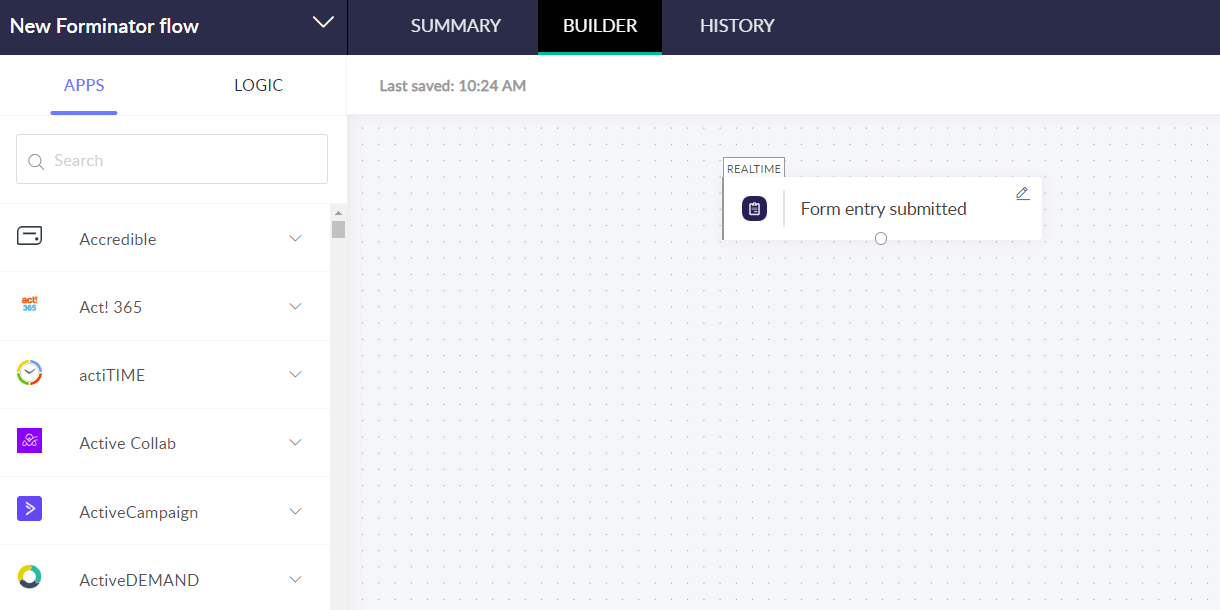Expand the Active Collab chevron
Viewport: 1220px width, 610px height.
point(295,442)
